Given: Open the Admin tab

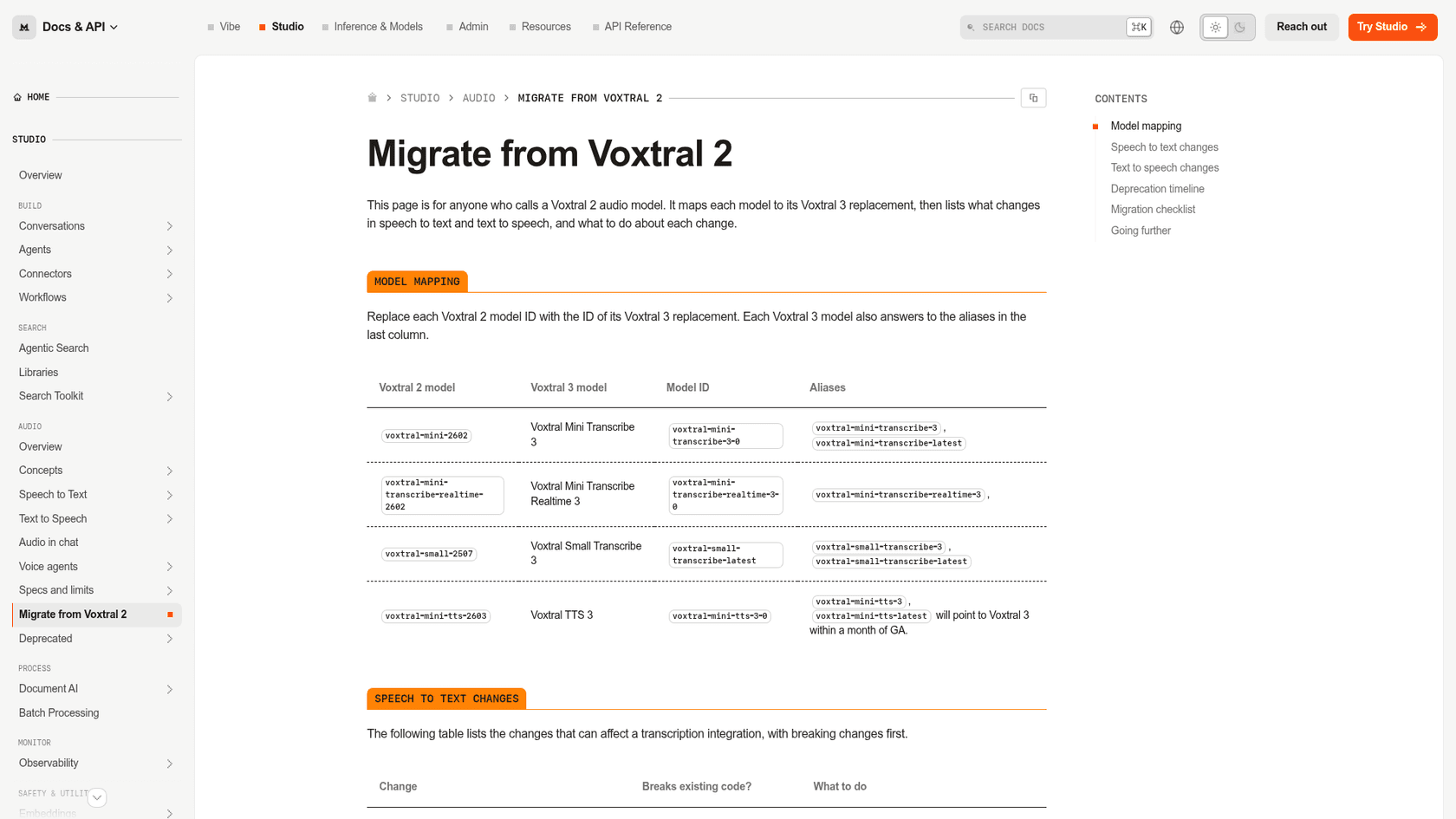Looking at the screenshot, I should pyautogui.click(x=467, y=27).
